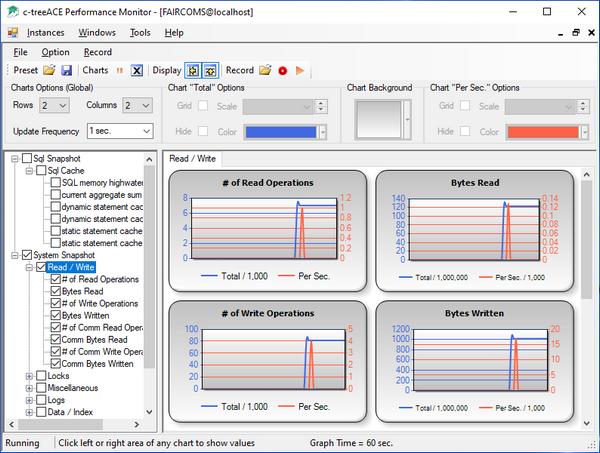600x453 pixels.
Task: Click the Chart Background swatch
Action: point(379,119)
